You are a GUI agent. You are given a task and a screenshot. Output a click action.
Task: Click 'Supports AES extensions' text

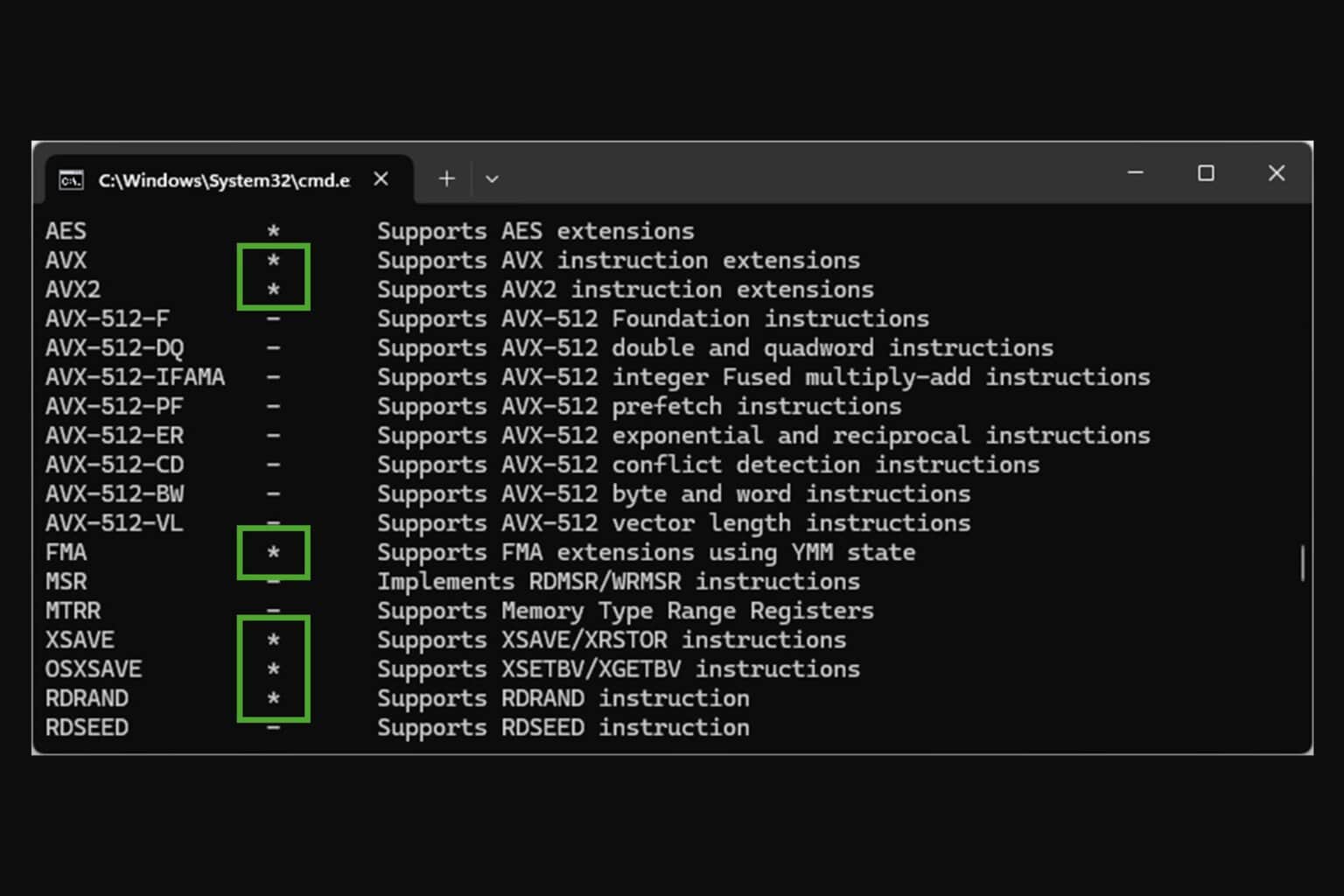tap(535, 231)
